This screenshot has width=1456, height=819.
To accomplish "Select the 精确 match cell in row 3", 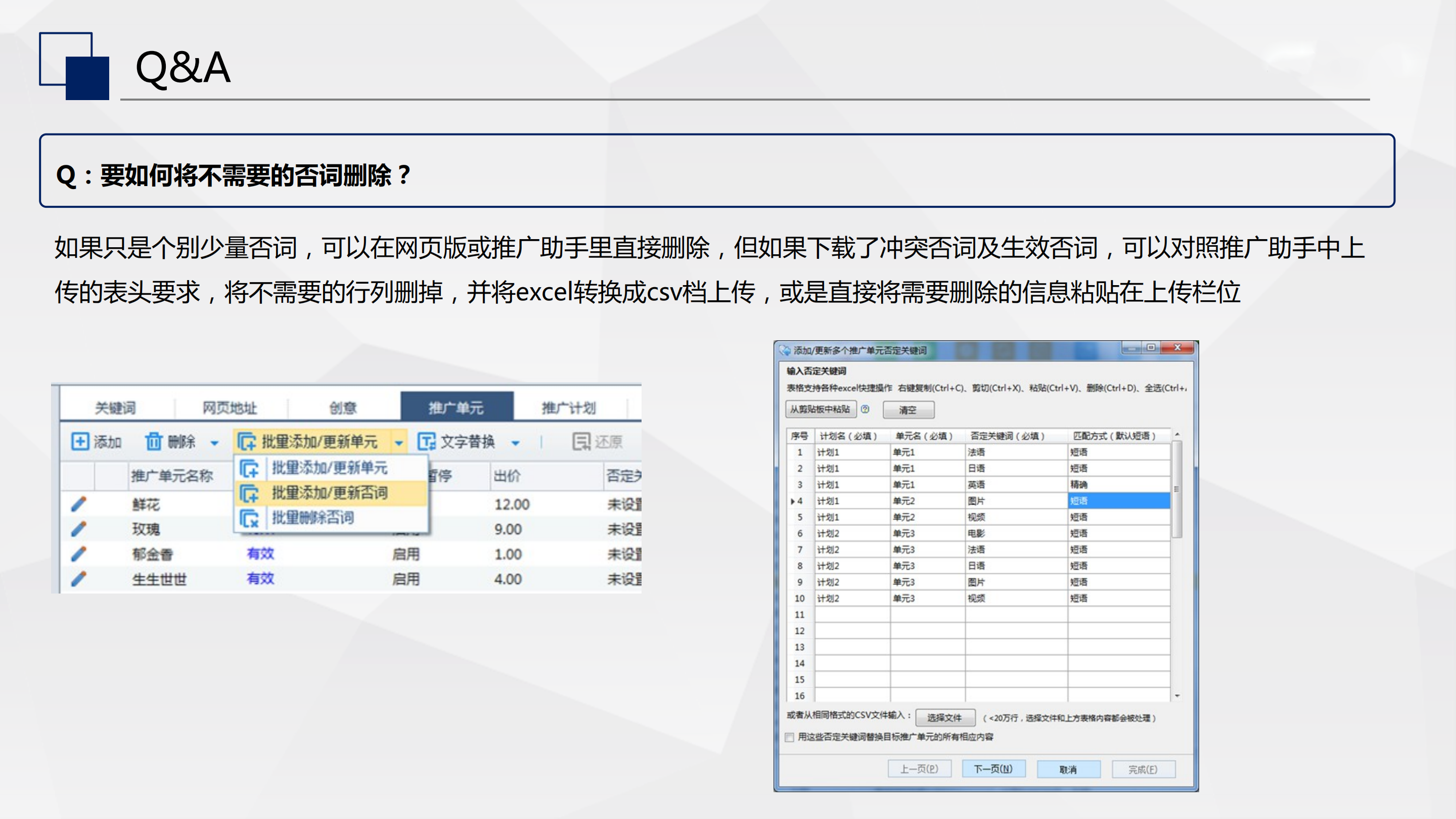I will pyautogui.click(x=1119, y=484).
